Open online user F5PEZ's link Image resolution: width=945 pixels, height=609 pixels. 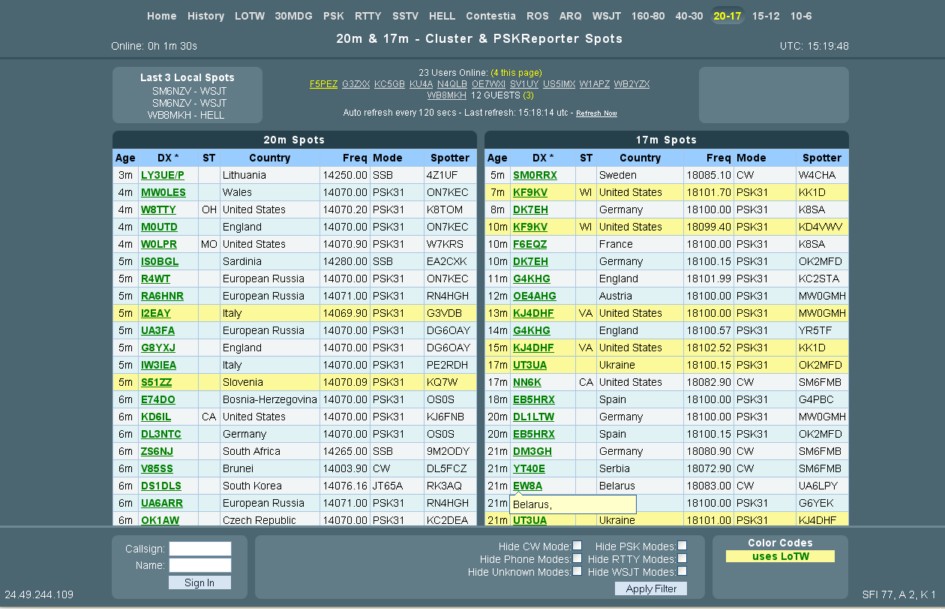point(323,84)
